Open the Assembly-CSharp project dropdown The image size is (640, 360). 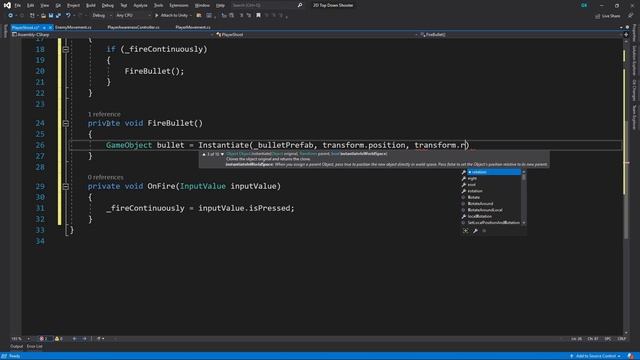coord(112,35)
